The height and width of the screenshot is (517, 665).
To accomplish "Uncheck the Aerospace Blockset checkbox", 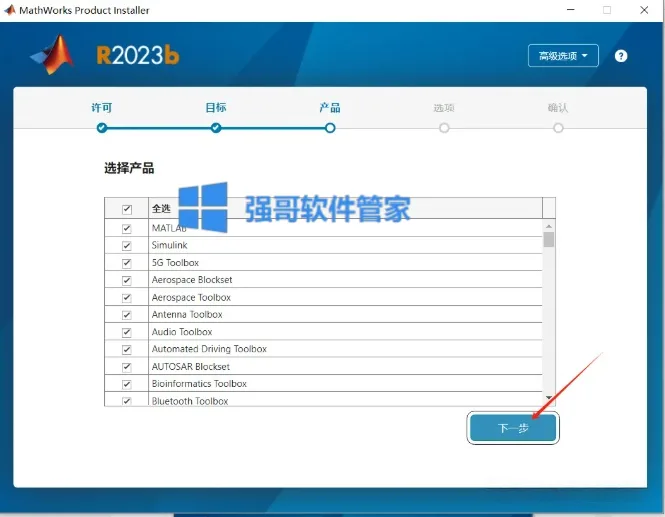I will pyautogui.click(x=126, y=280).
